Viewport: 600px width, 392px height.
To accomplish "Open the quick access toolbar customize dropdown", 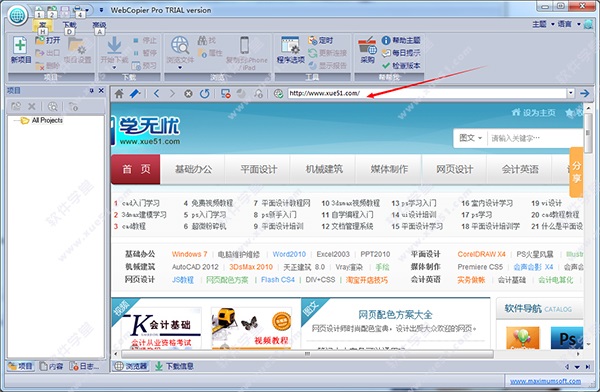I will point(101,10).
